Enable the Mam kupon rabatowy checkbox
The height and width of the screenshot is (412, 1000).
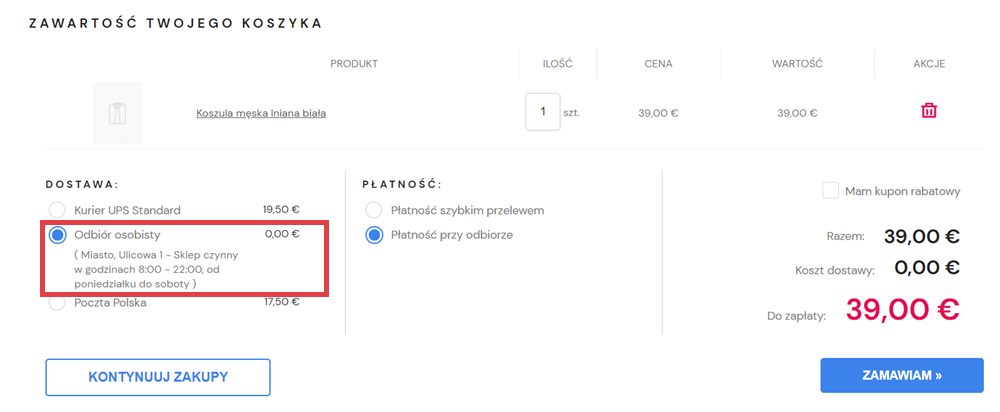tap(830, 190)
